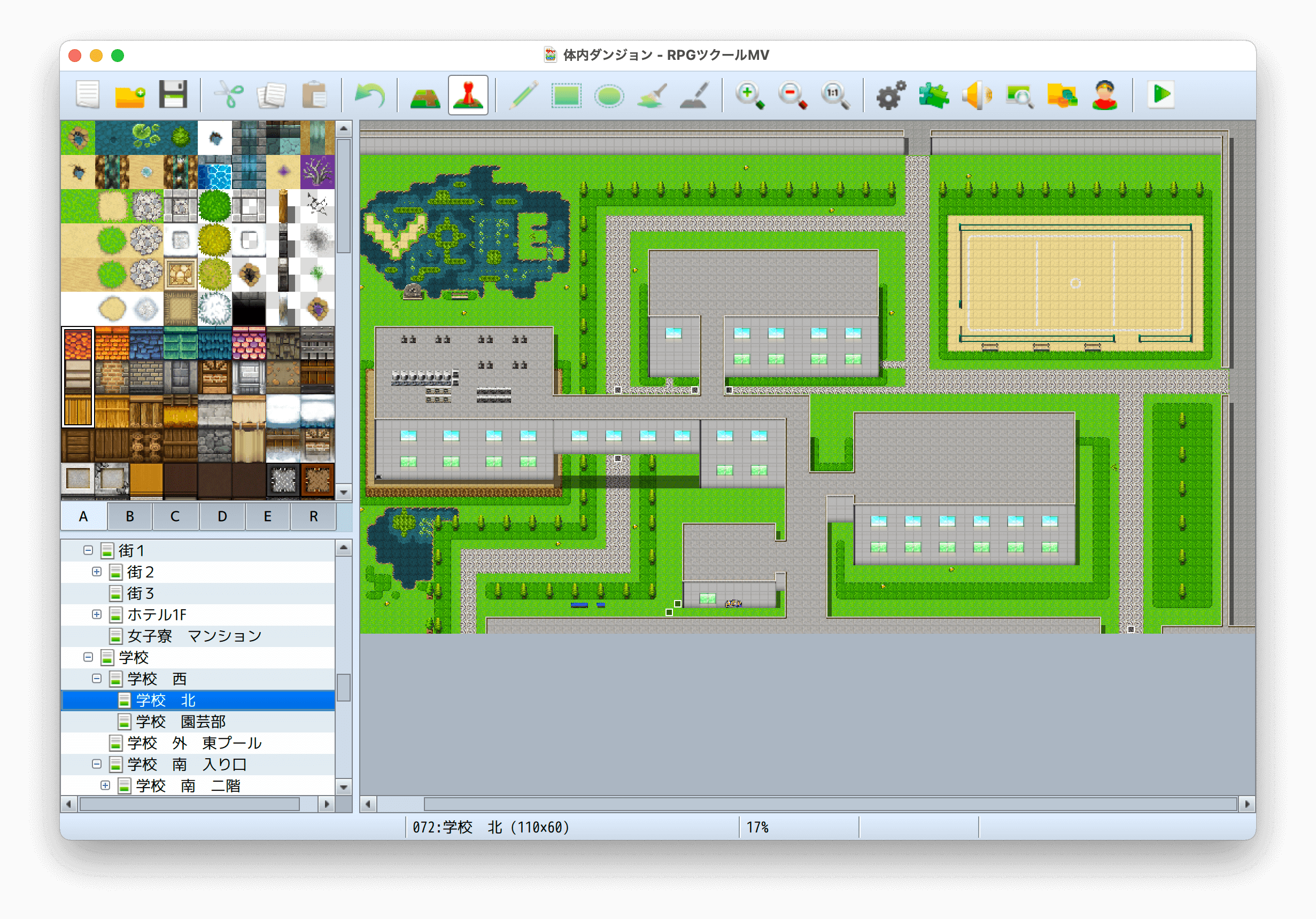This screenshot has width=1316, height=919.
Task: Switch to Event editing mode
Action: click(468, 95)
